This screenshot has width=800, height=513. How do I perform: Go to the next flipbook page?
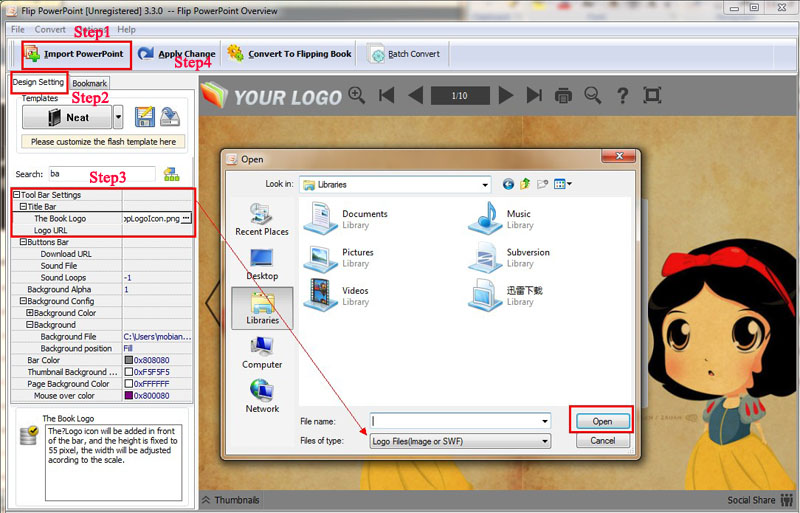(x=506, y=95)
